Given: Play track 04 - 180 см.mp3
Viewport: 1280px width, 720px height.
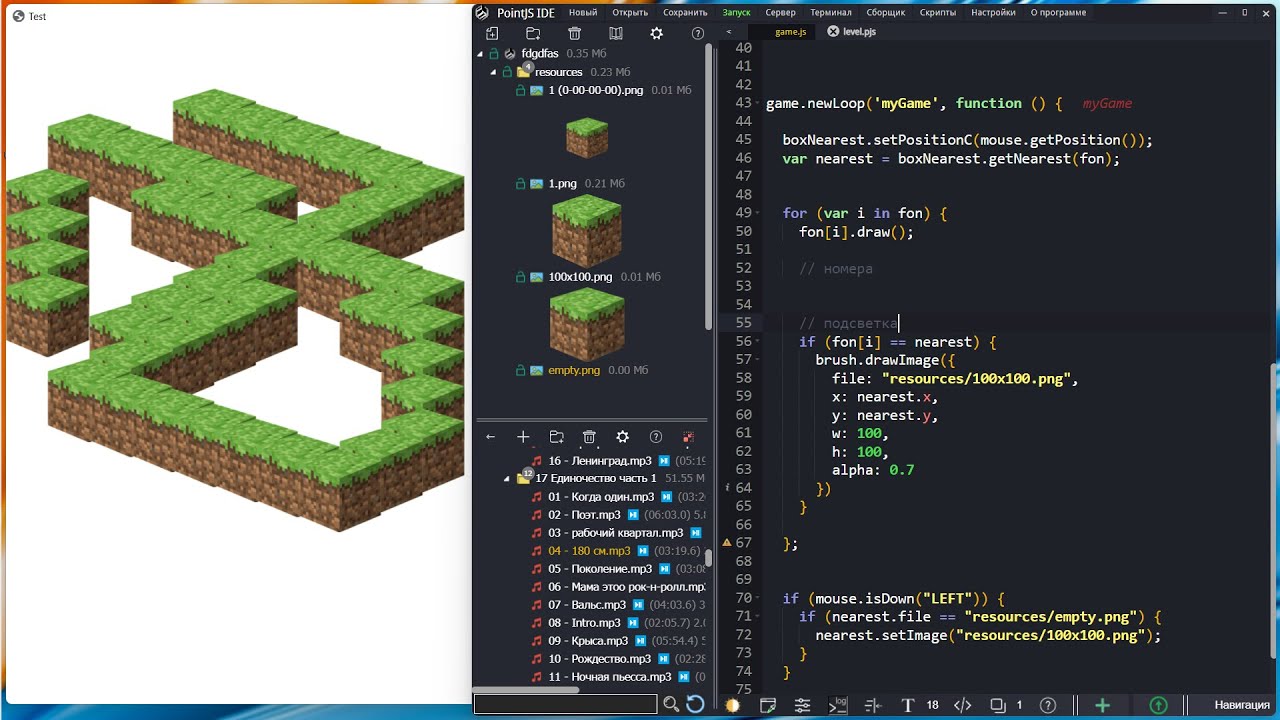Looking at the screenshot, I should tap(643, 551).
